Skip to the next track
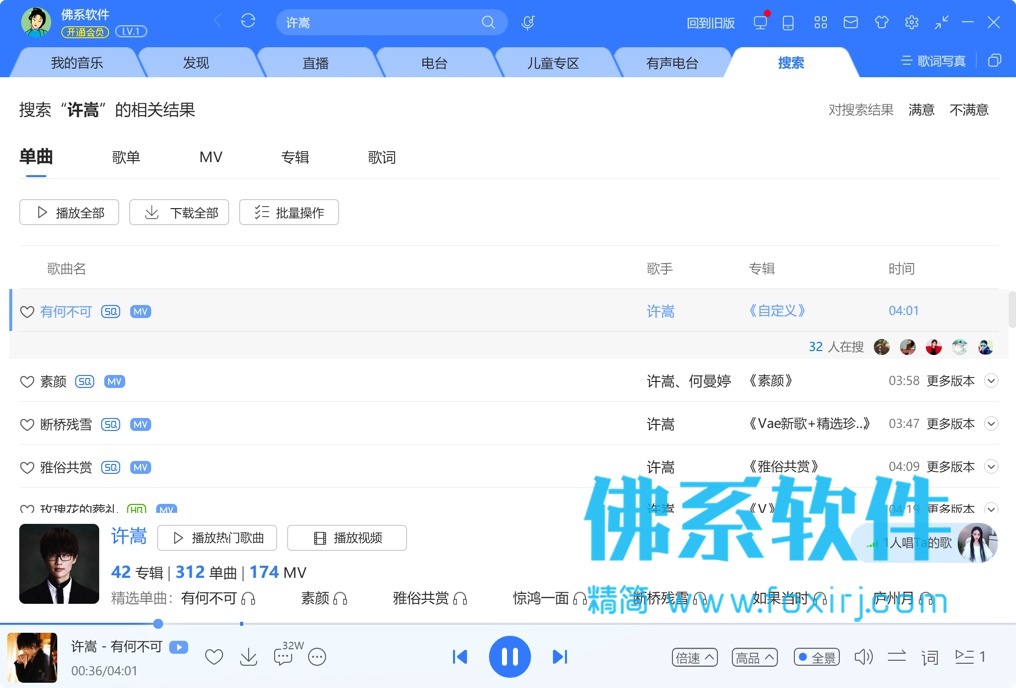Viewport: 1016px width, 688px height. [560, 657]
